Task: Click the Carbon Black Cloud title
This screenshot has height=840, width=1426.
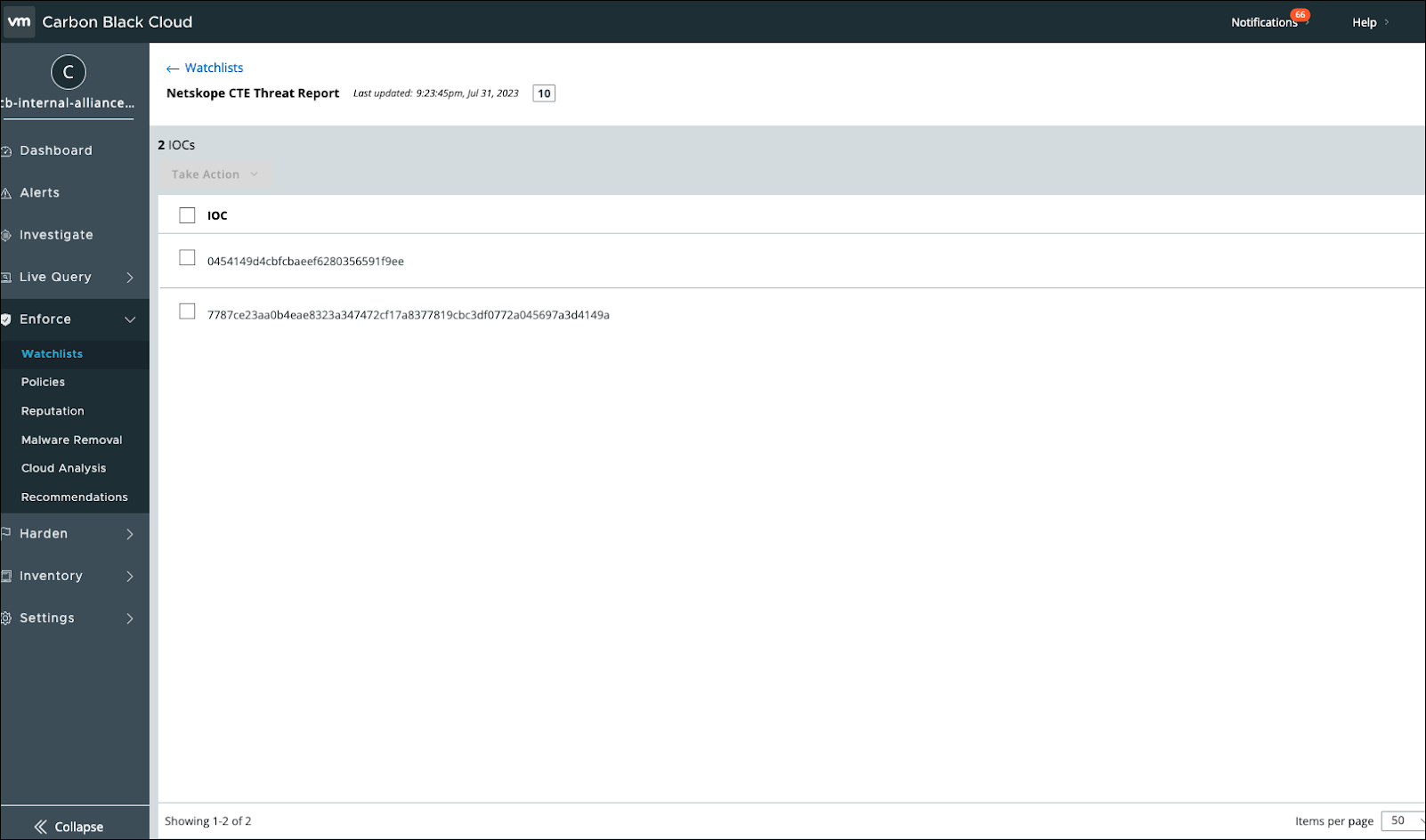Action: (x=117, y=21)
